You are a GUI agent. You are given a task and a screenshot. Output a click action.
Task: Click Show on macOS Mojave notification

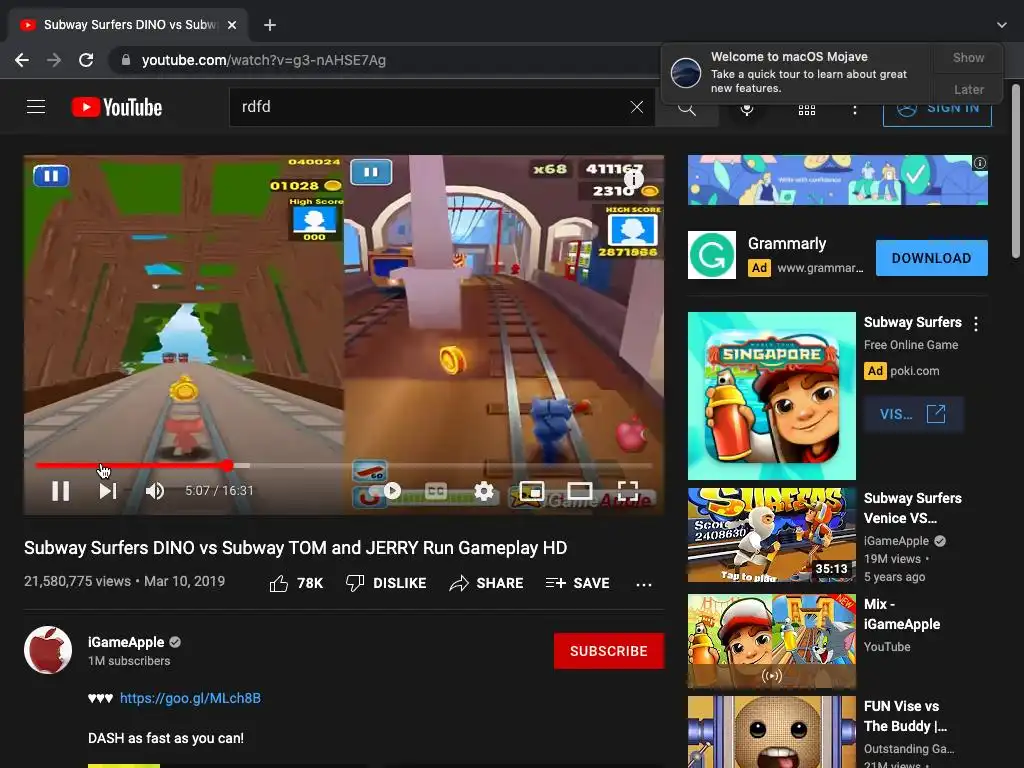[968, 57]
